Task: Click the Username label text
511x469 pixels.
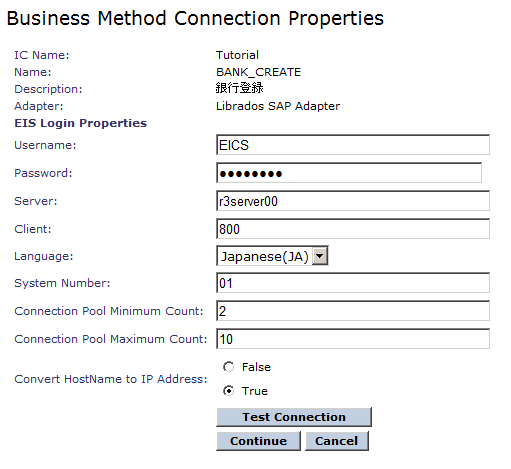Action: pyautogui.click(x=45, y=145)
